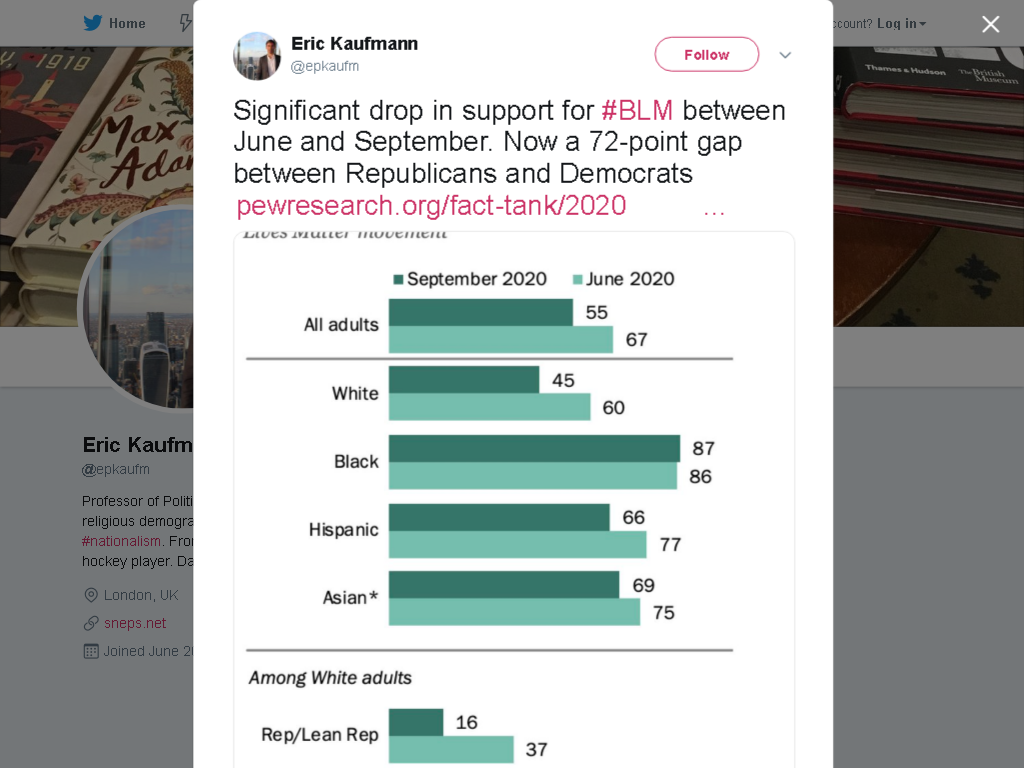This screenshot has width=1024, height=768.
Task: Click Eric Kaufmann's avatar in tweet
Action: tap(257, 56)
